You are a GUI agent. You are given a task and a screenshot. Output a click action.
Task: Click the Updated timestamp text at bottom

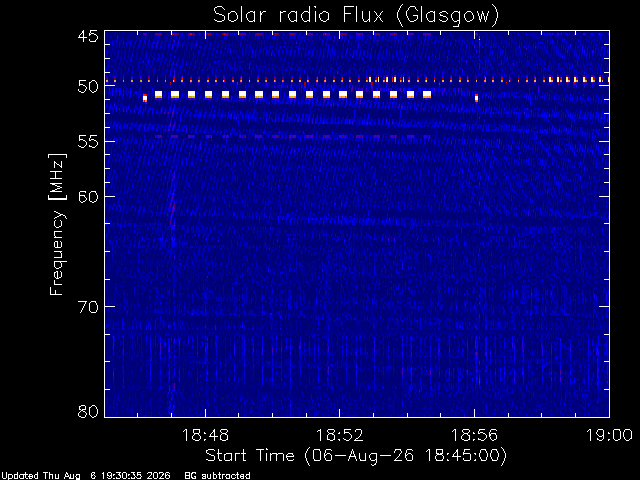tap(86, 476)
